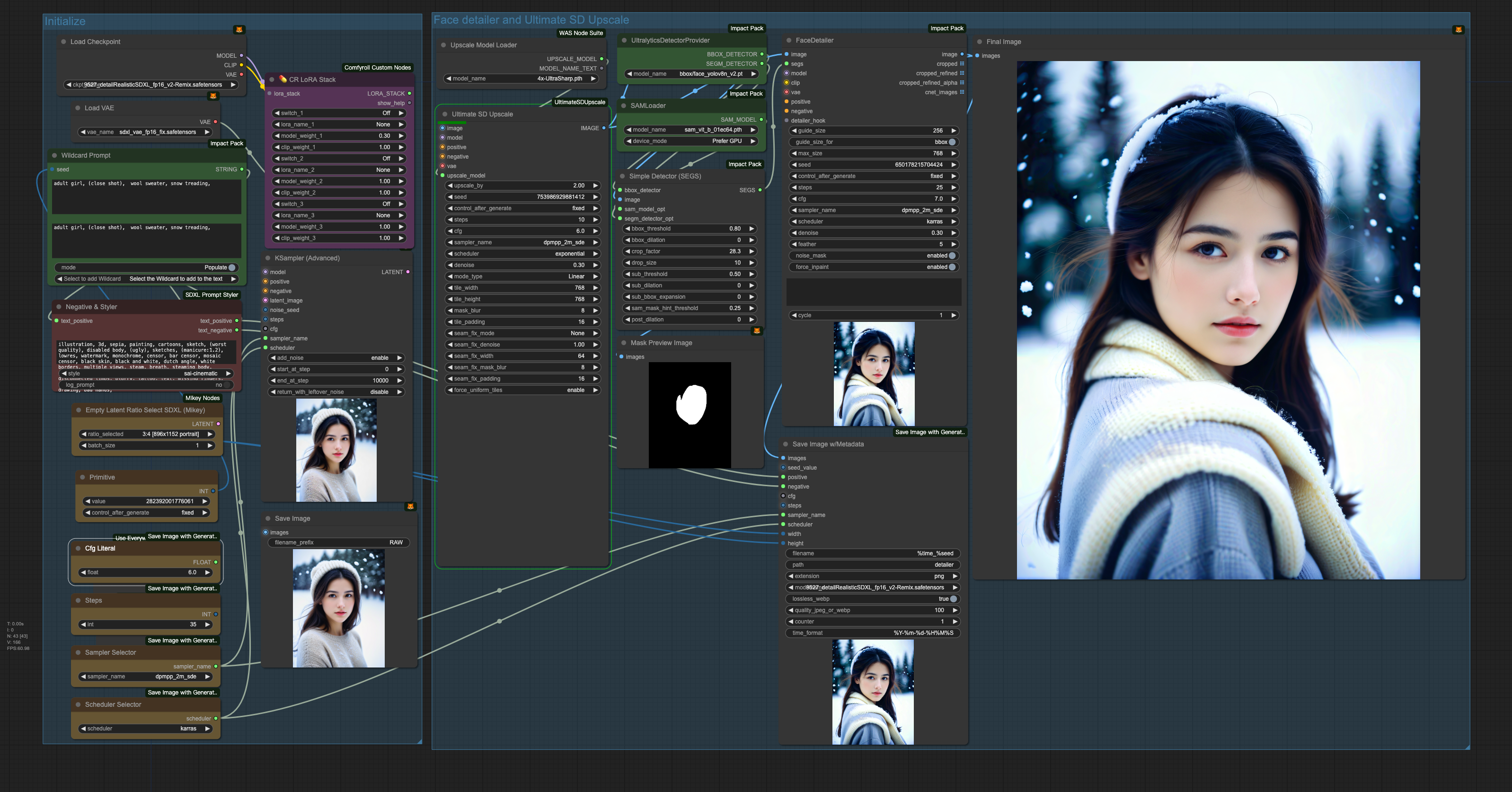Click fox badge icon above Load Checkpoint
Image resolution: width=1512 pixels, height=792 pixels.
tap(239, 29)
